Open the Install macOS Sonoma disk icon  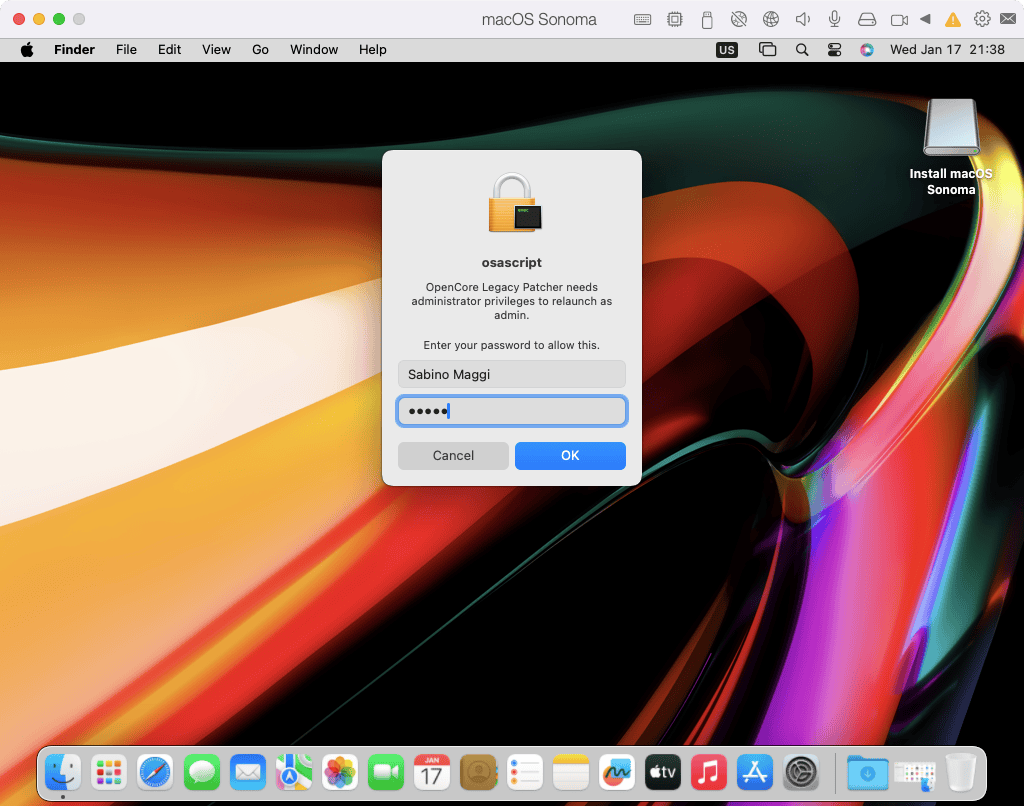(950, 128)
